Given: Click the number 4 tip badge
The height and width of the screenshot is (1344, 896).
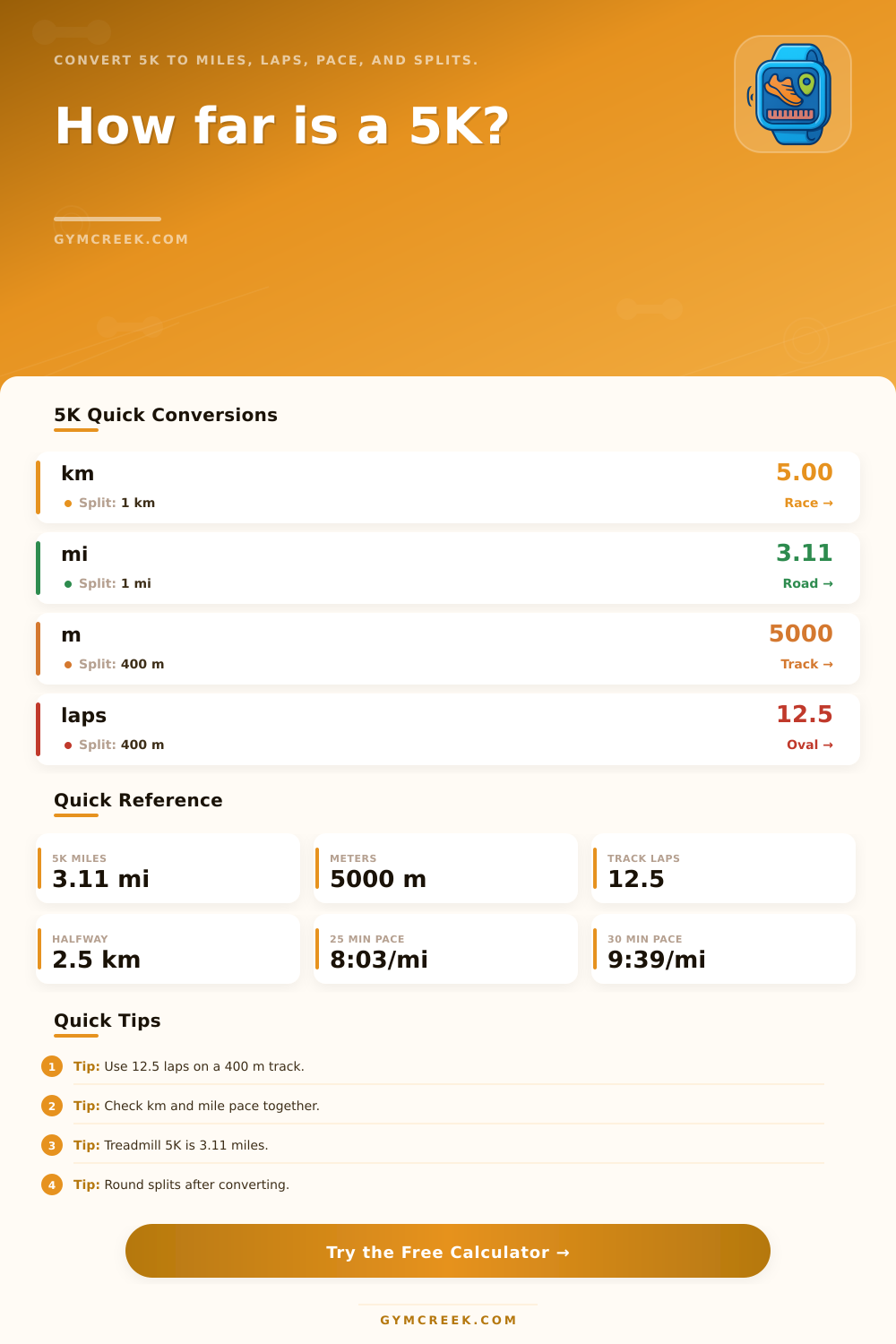Looking at the screenshot, I should pyautogui.click(x=52, y=1185).
